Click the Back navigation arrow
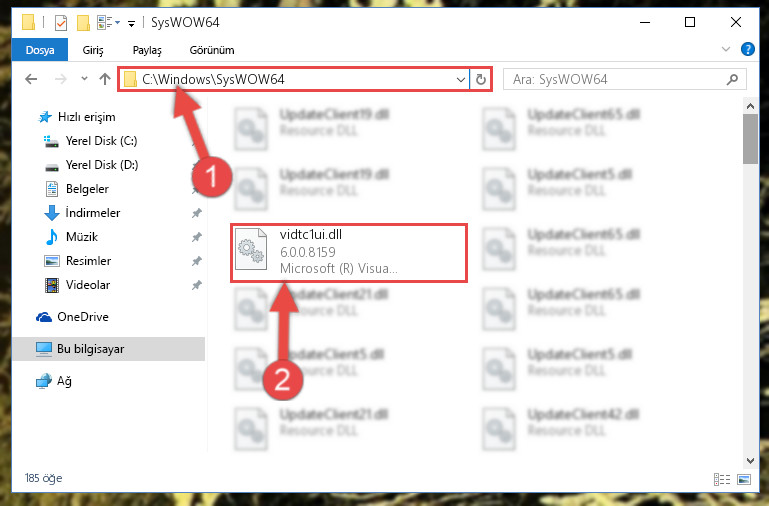Viewport: 769px width, 506px height. click(x=31, y=79)
